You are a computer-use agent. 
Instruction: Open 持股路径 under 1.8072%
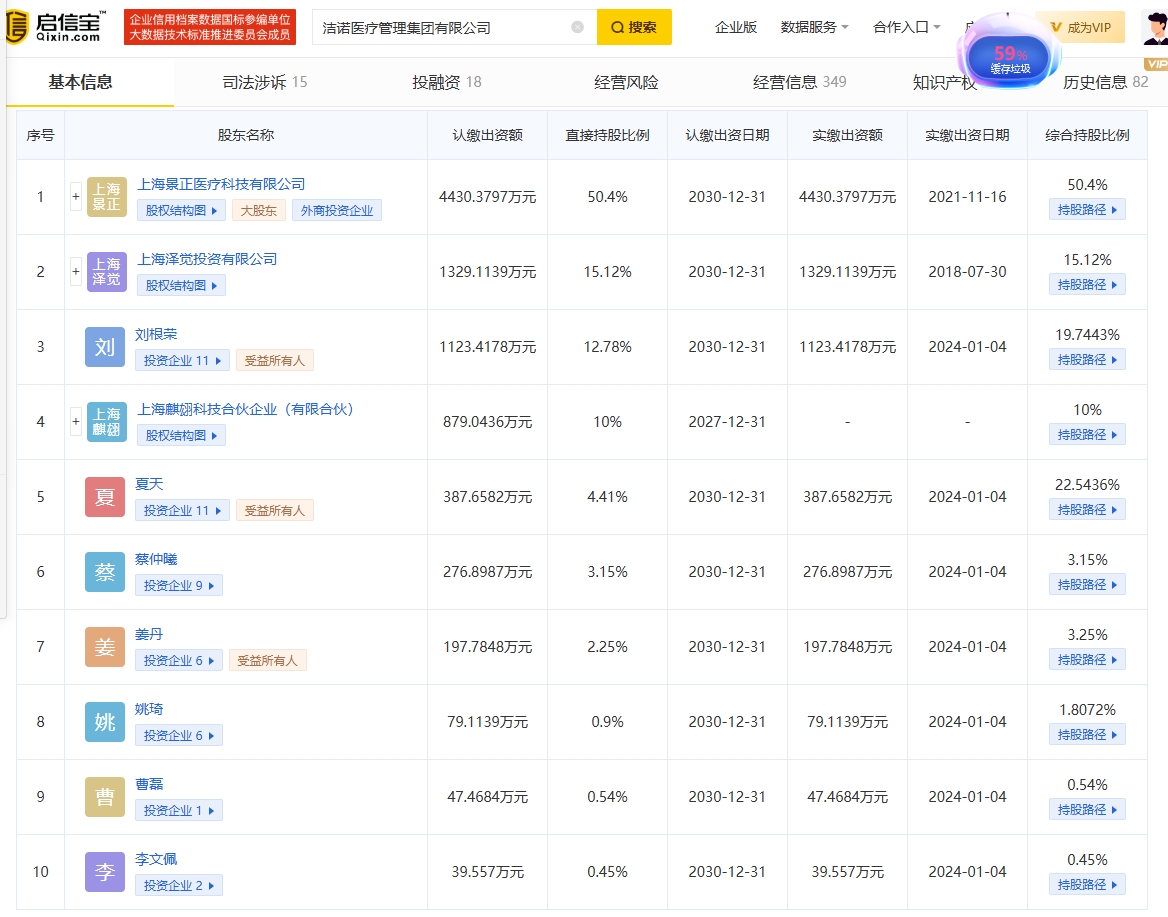coord(1087,734)
